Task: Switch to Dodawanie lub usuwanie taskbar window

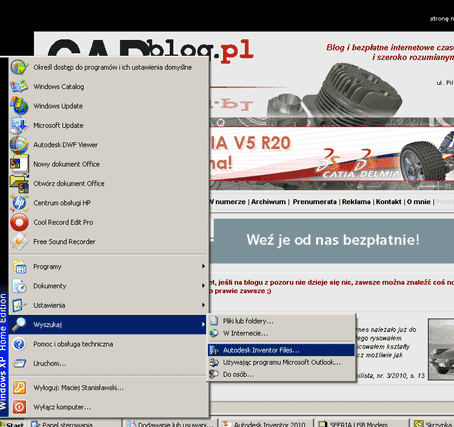Action: (x=170, y=424)
